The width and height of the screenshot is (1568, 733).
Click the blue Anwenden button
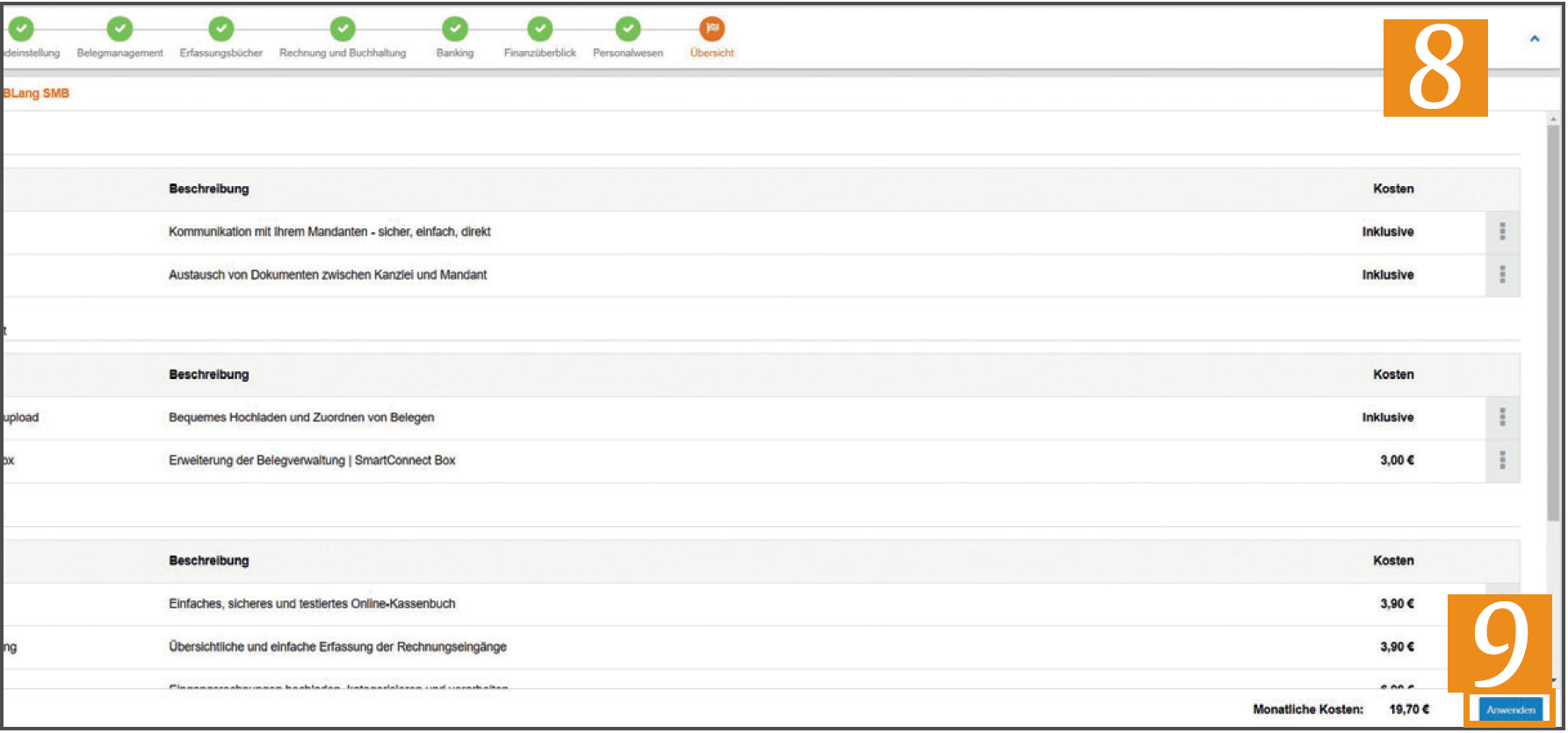click(x=1511, y=709)
